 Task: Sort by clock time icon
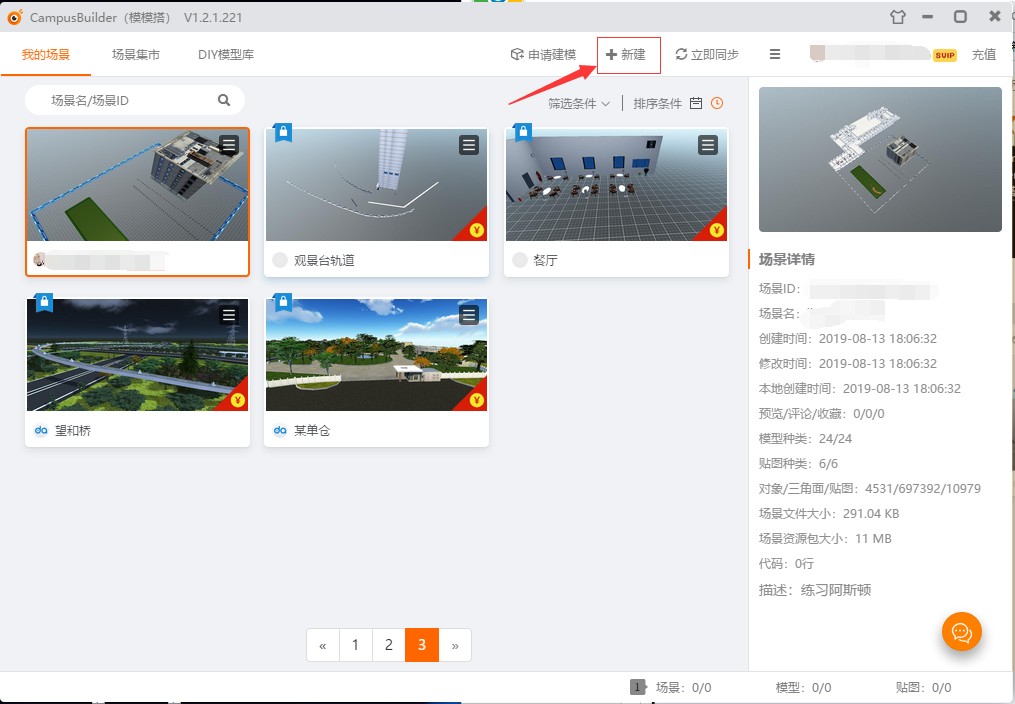coord(717,103)
